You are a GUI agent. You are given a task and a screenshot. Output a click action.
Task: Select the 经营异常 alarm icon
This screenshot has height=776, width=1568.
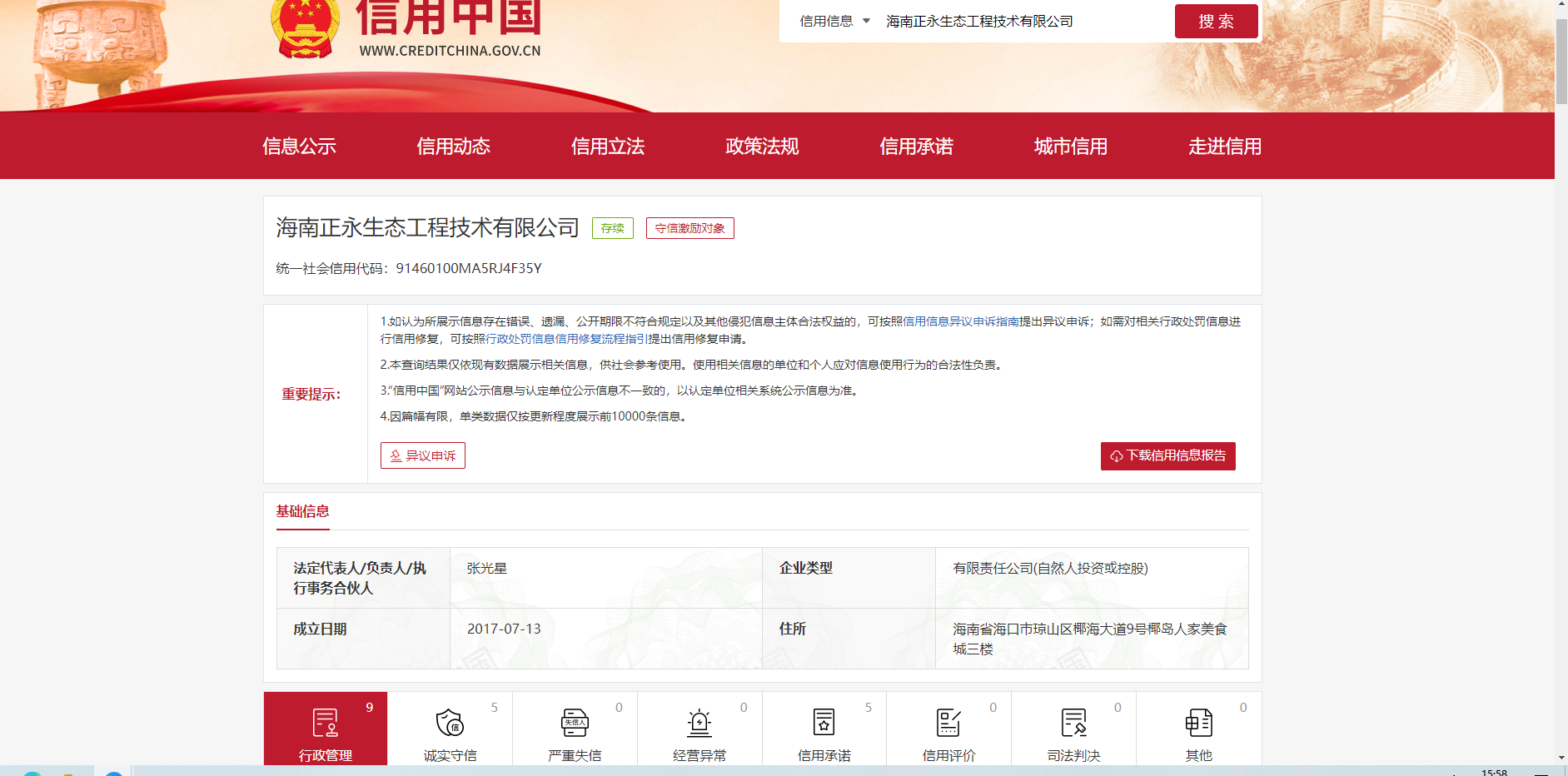pyautogui.click(x=699, y=723)
